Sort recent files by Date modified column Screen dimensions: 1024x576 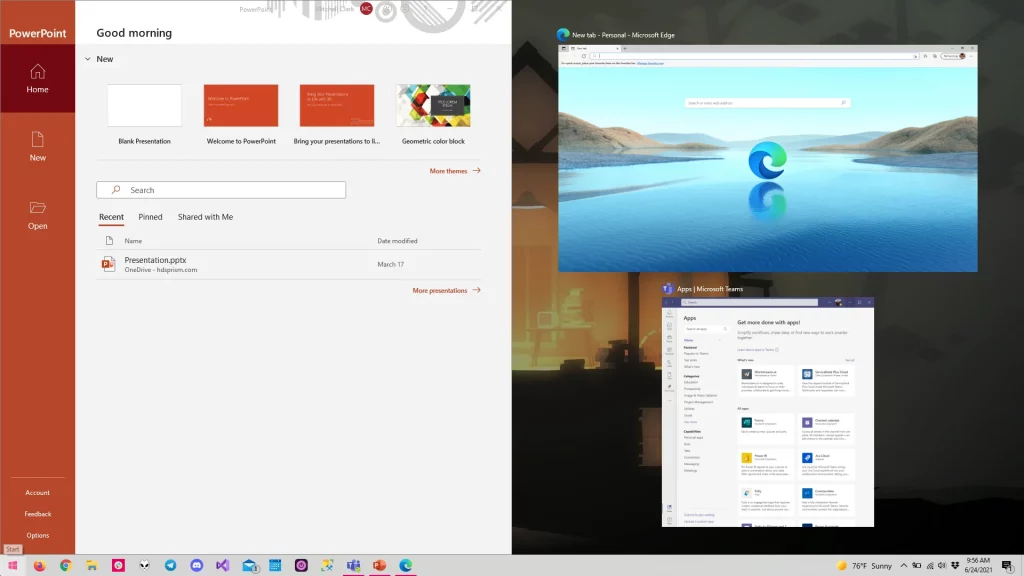pos(397,241)
